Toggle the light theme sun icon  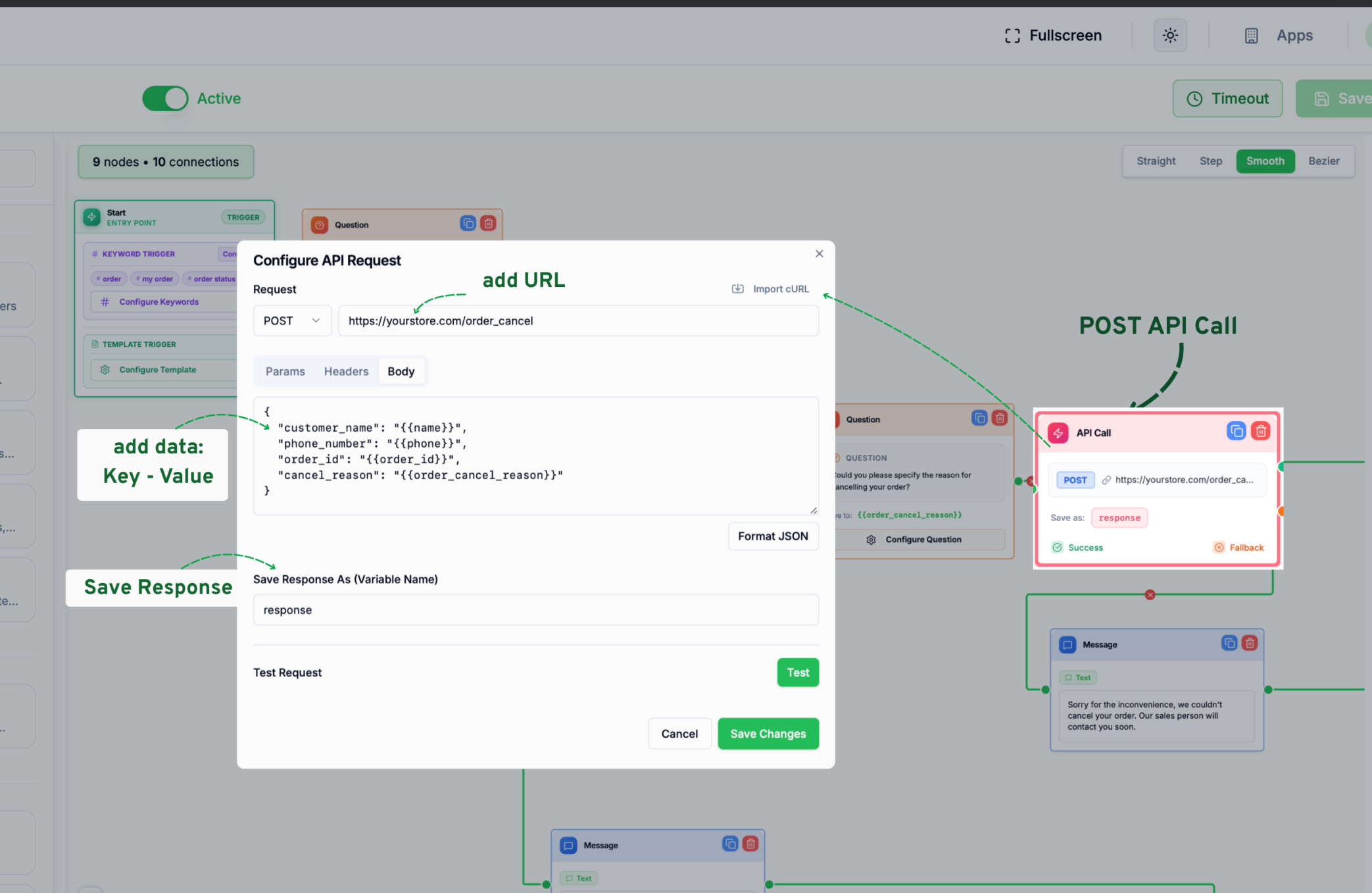1170,36
